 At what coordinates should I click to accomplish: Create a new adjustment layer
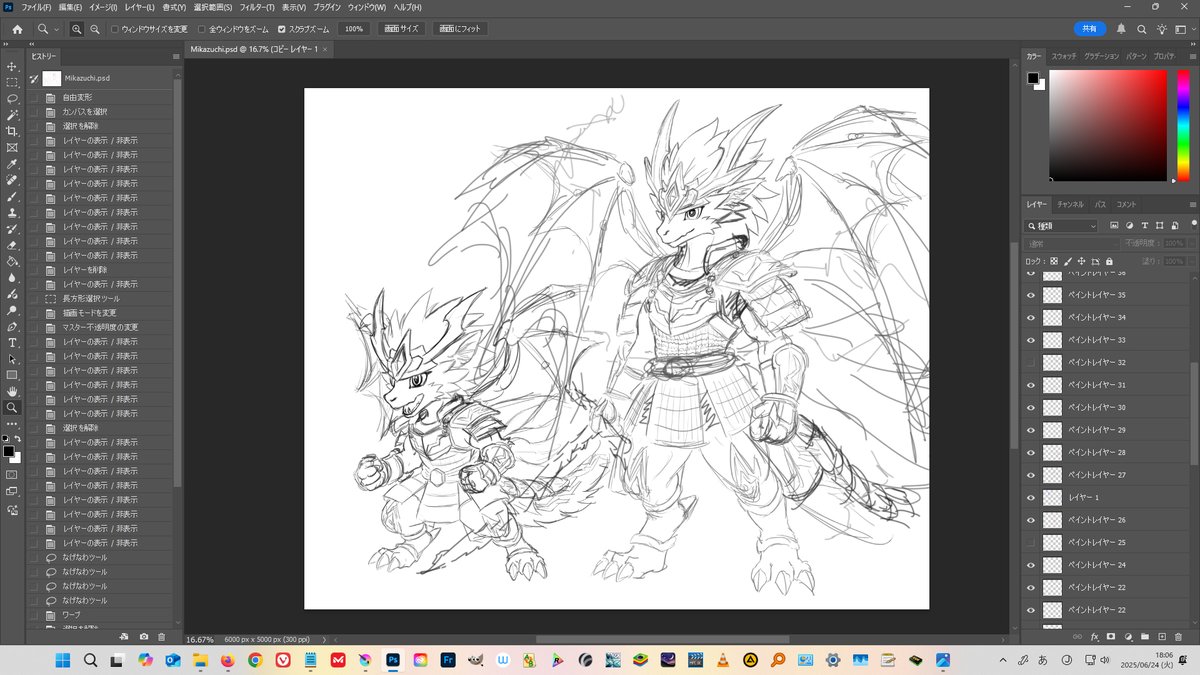tap(1129, 636)
